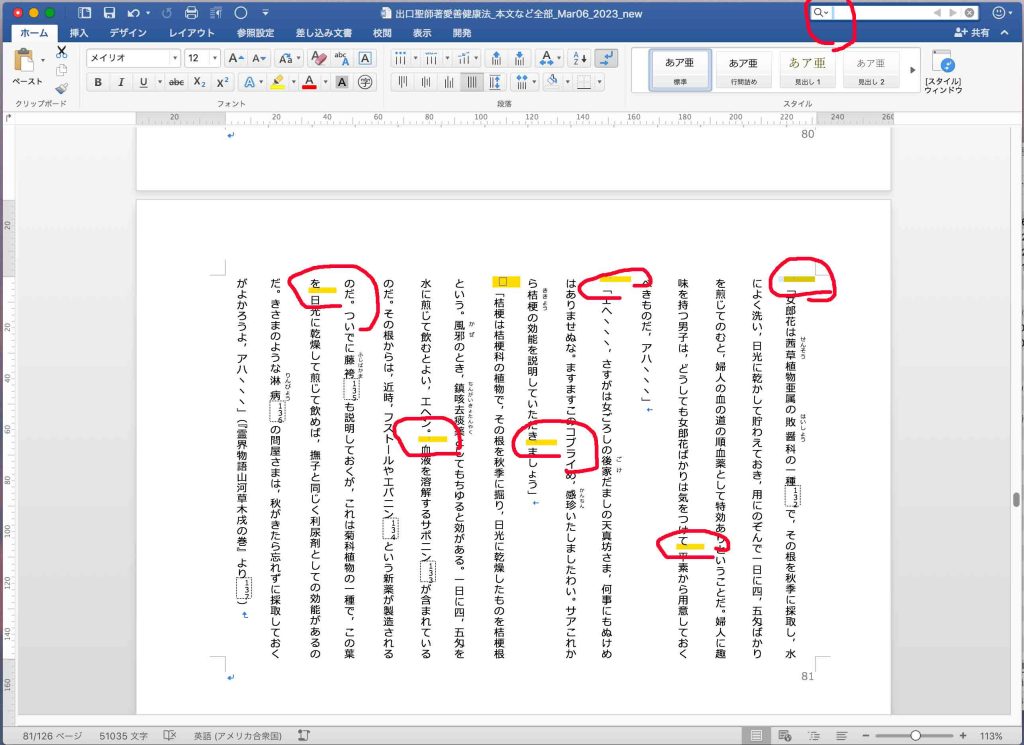Apply red font color A button

coord(310,82)
